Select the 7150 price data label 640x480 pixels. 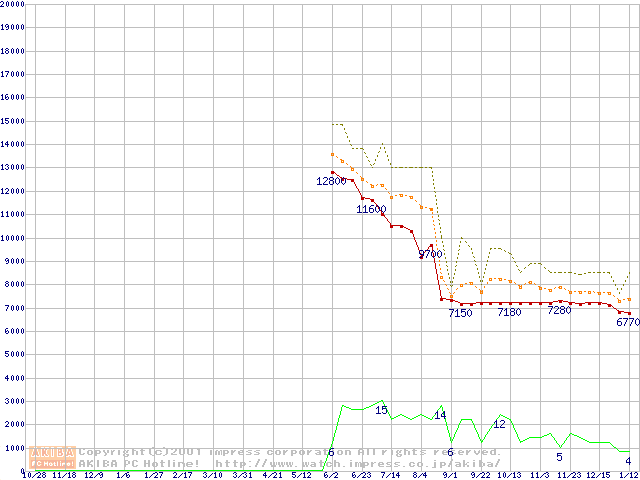click(460, 313)
